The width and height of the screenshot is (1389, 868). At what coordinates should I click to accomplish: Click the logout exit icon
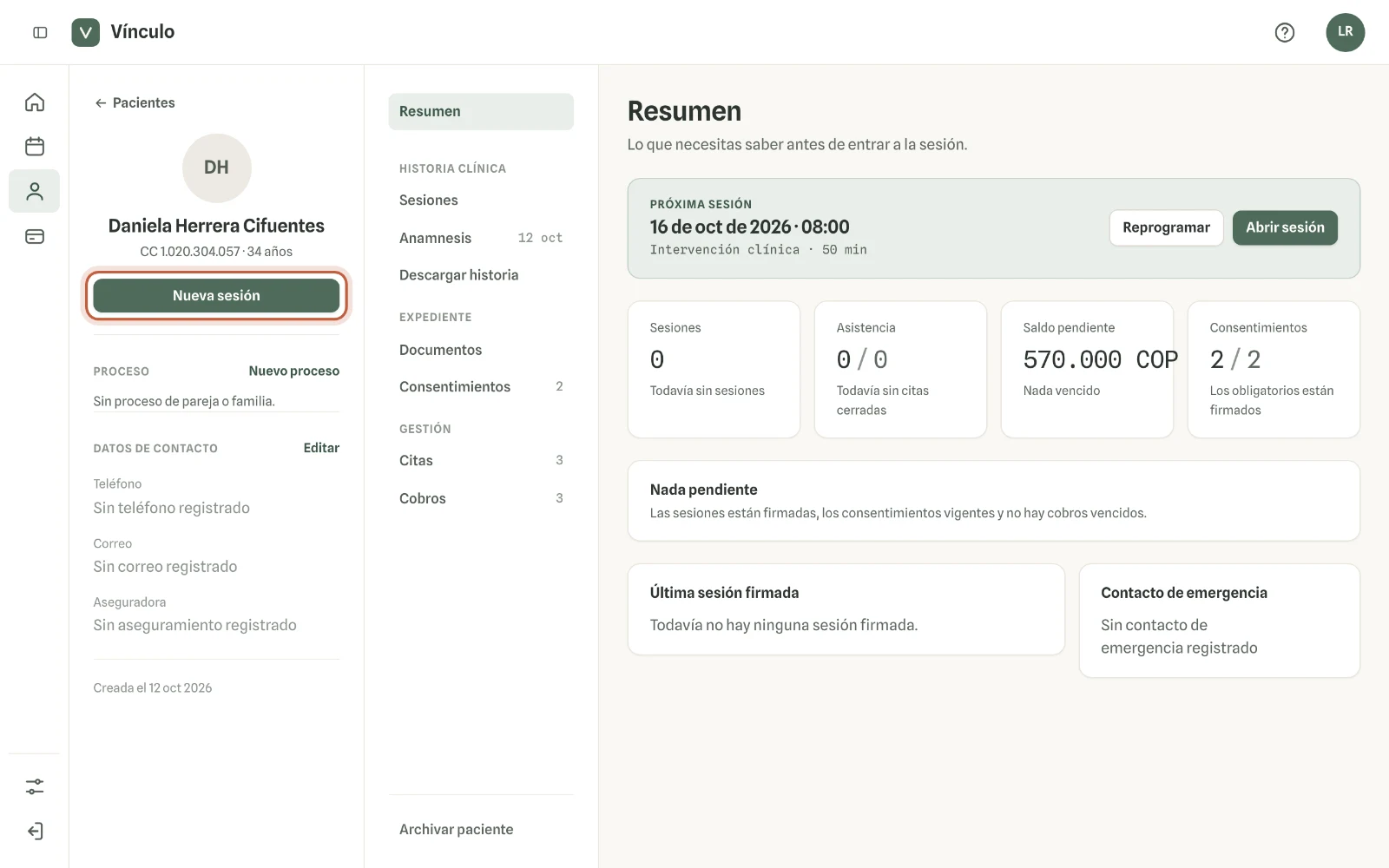point(35,831)
